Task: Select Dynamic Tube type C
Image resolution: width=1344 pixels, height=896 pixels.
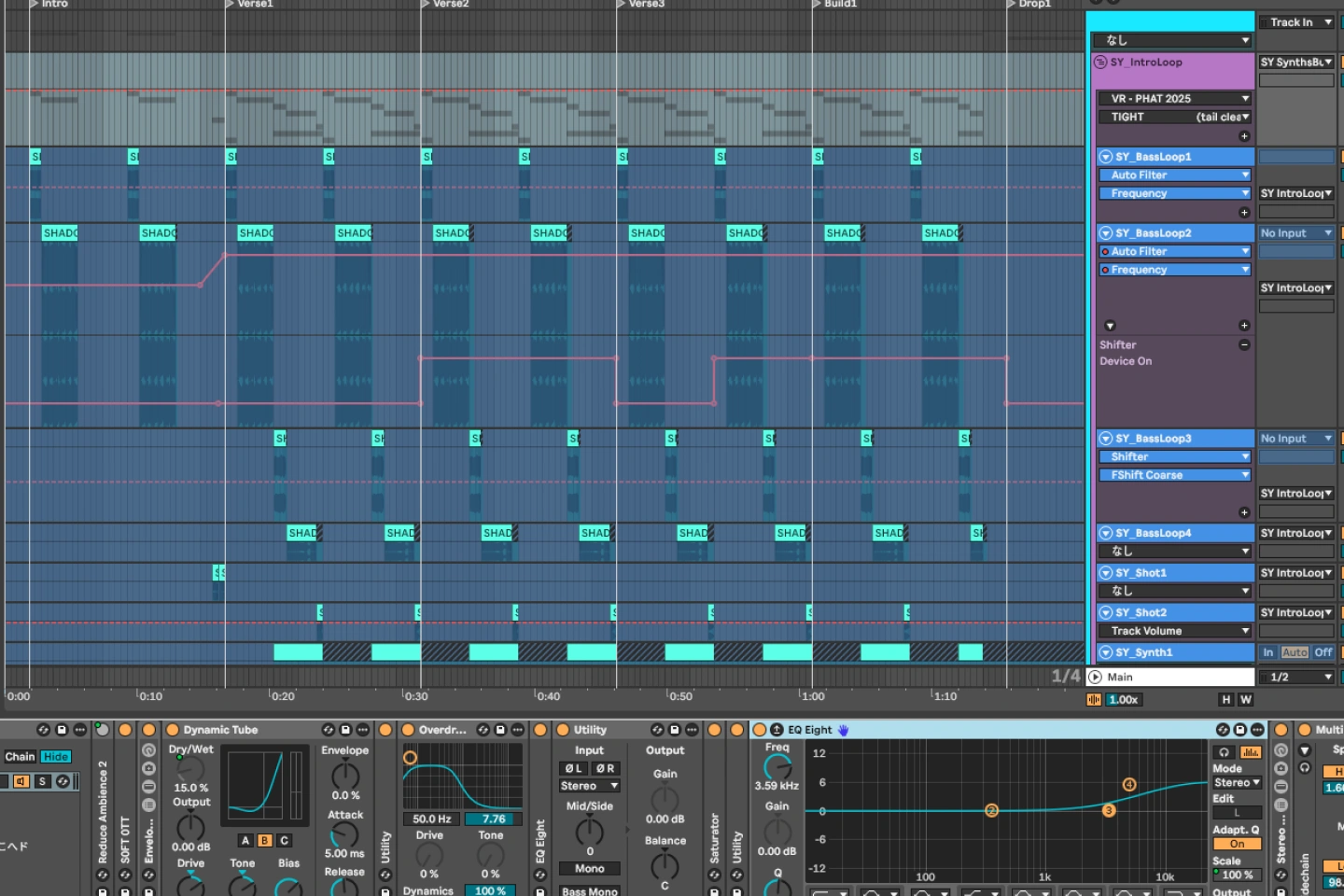Action: 285,841
